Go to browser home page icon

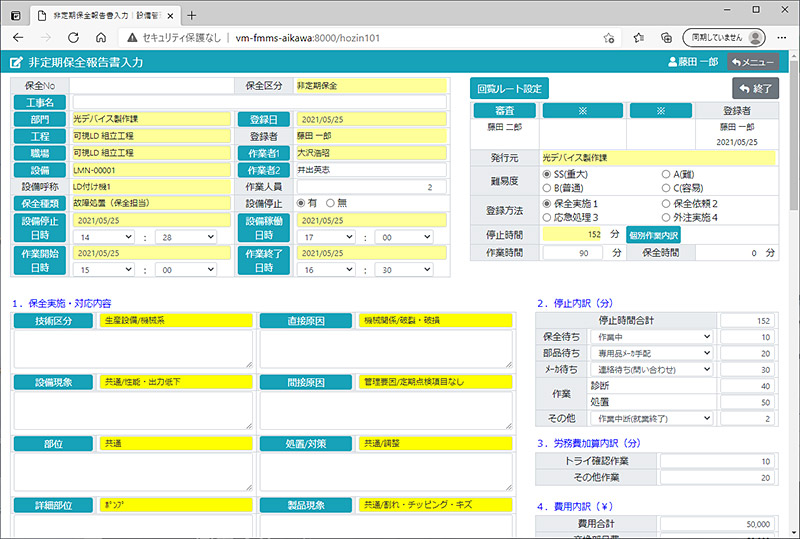101,37
